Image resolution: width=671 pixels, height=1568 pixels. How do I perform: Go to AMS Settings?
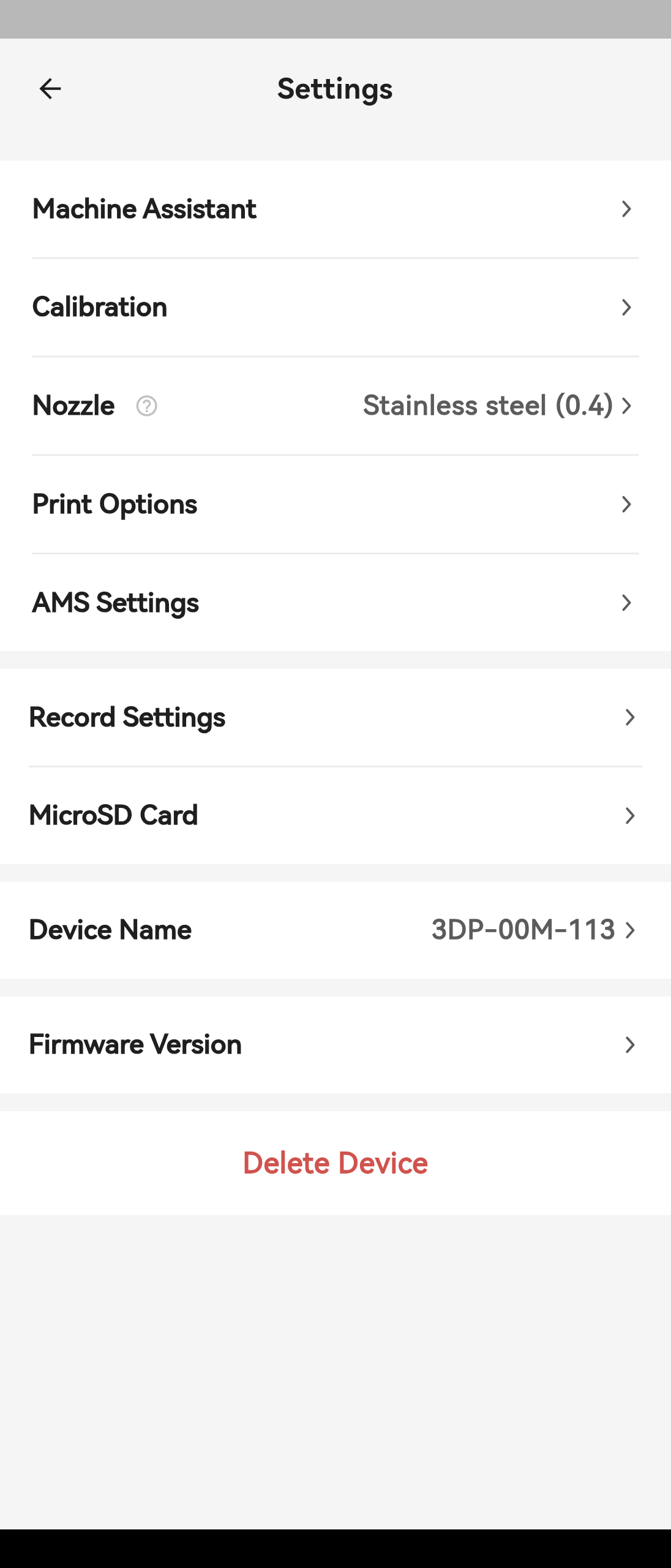[116, 603]
